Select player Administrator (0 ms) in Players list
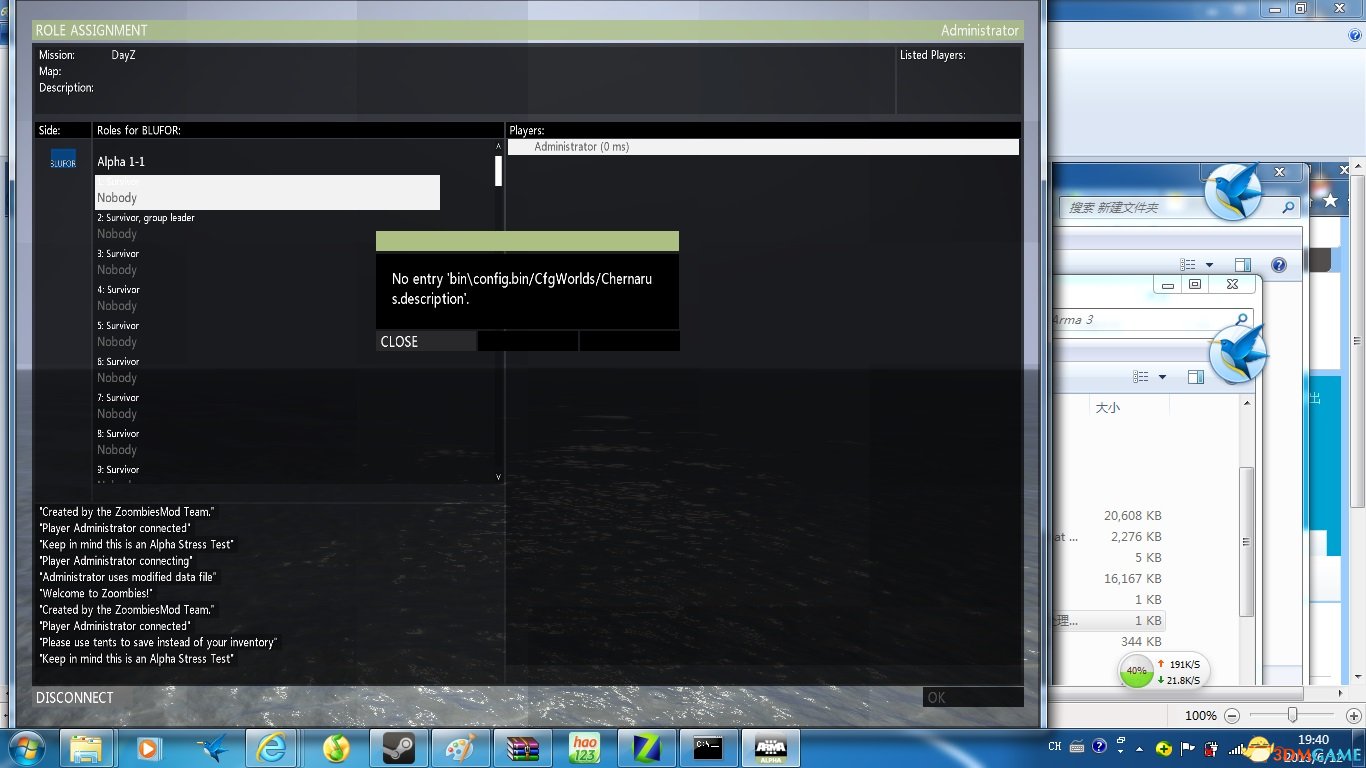This screenshot has width=1366, height=768. coord(763,147)
